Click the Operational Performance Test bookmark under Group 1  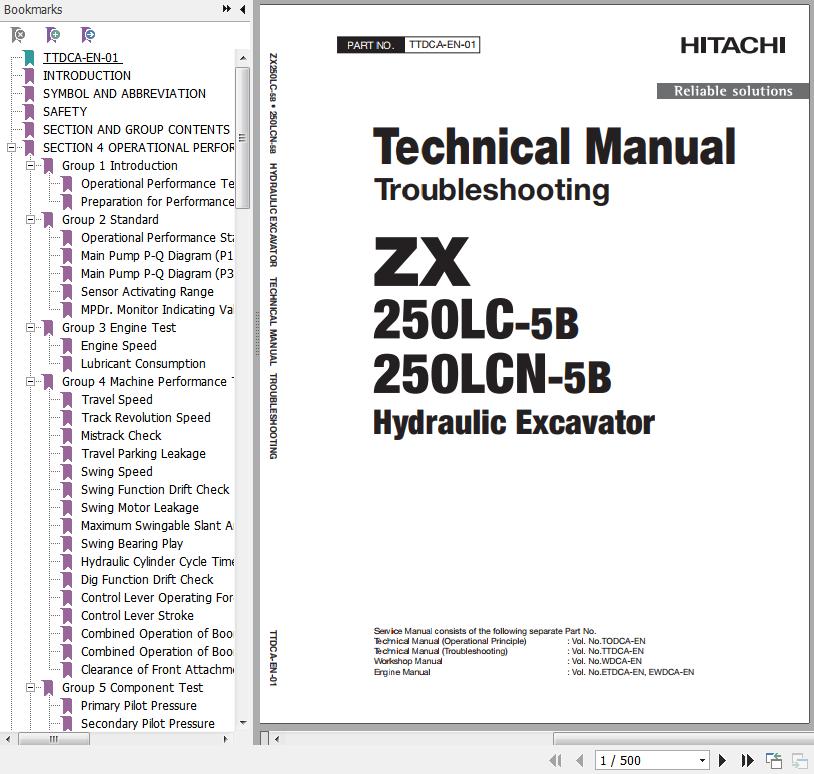pos(157,184)
